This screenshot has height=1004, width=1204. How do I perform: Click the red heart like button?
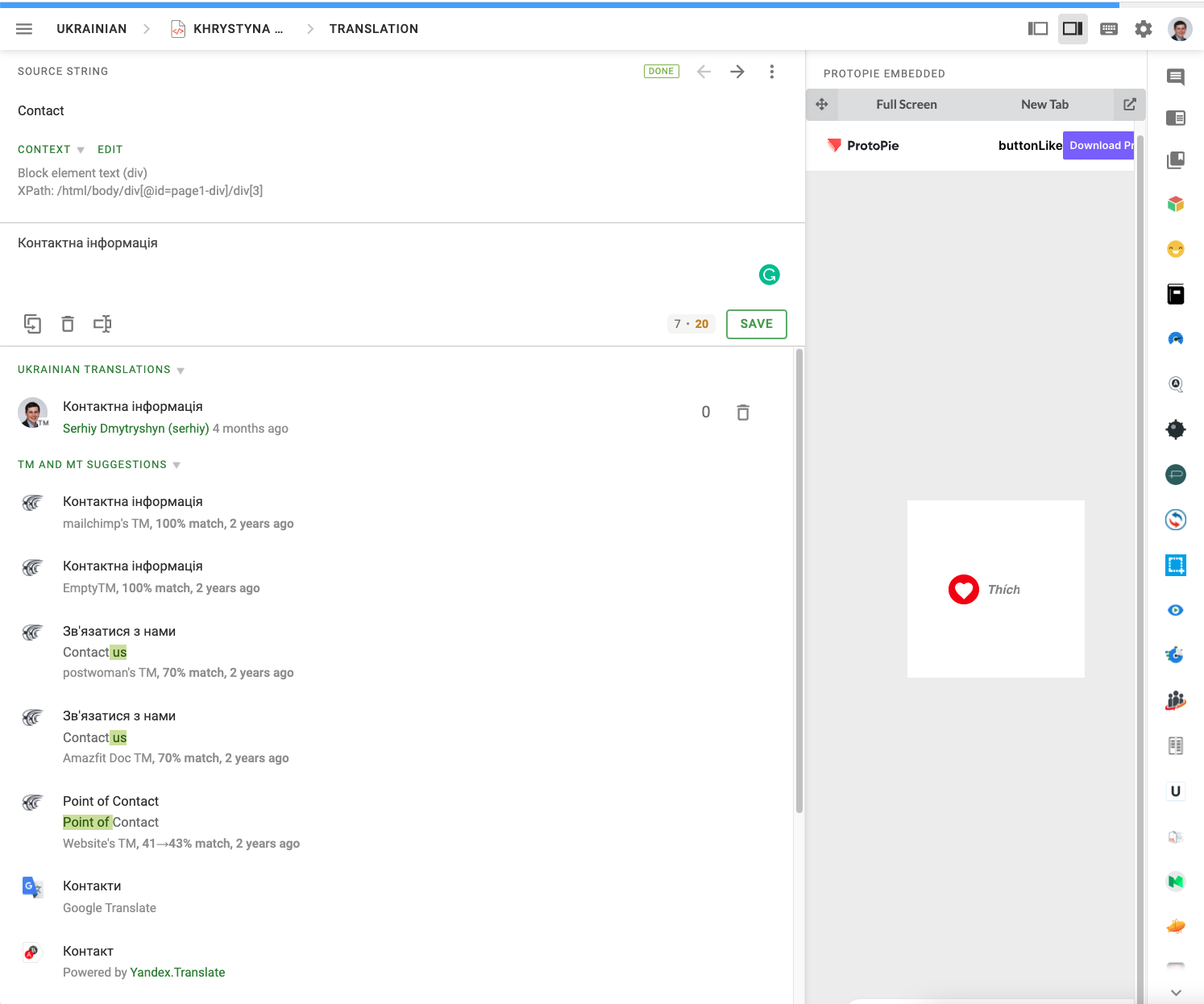964,590
